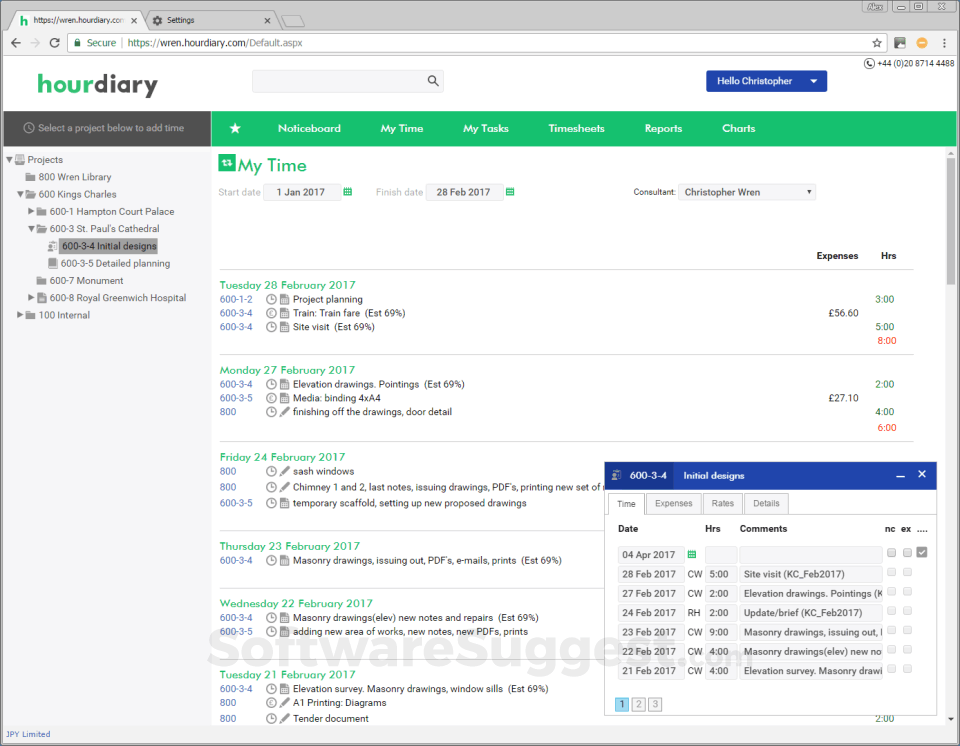This screenshot has height=746, width=960.
Task: Click the JPY Limited footer link
Action: coord(28,734)
